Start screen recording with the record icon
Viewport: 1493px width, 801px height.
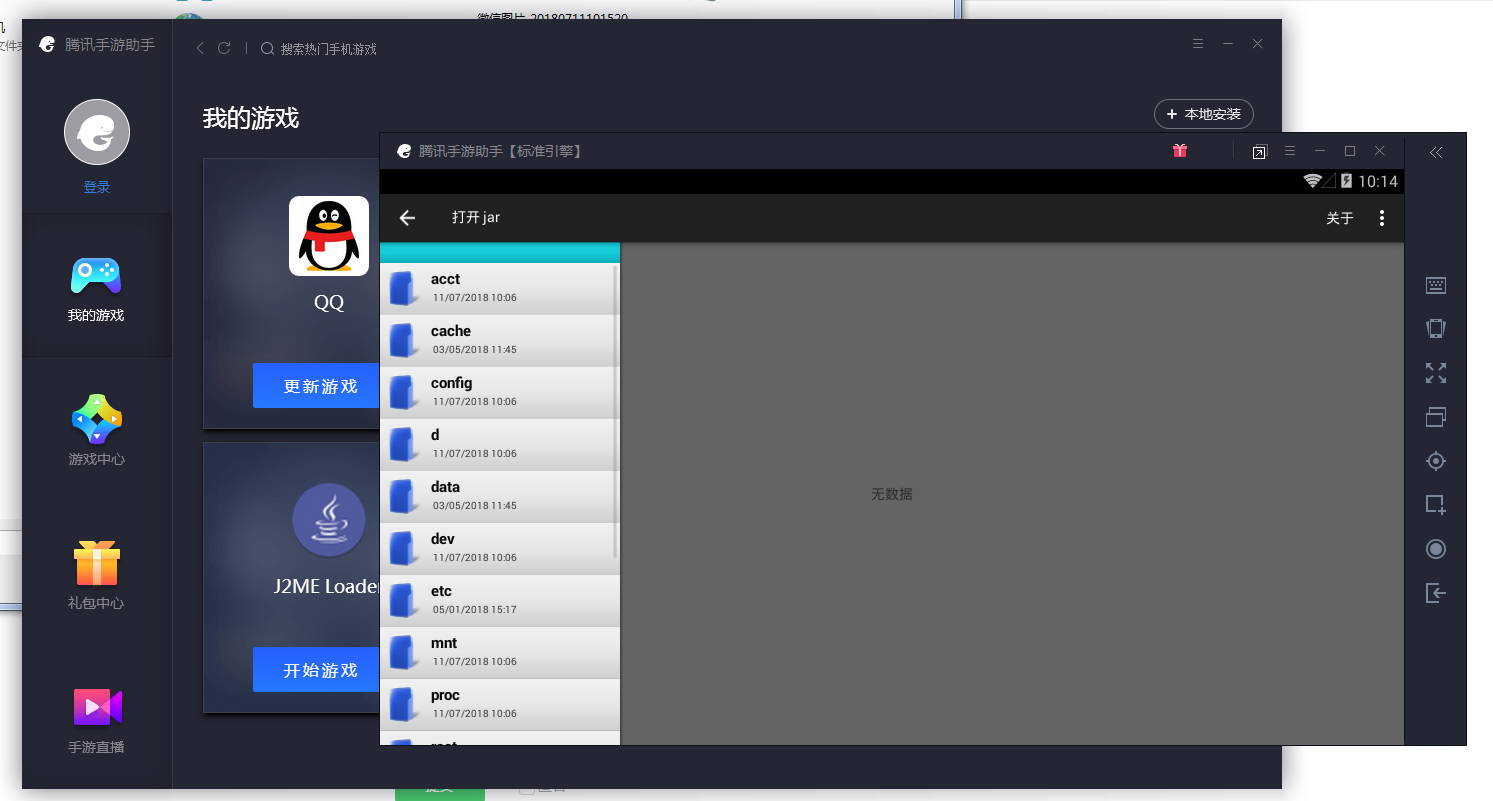coord(1435,549)
